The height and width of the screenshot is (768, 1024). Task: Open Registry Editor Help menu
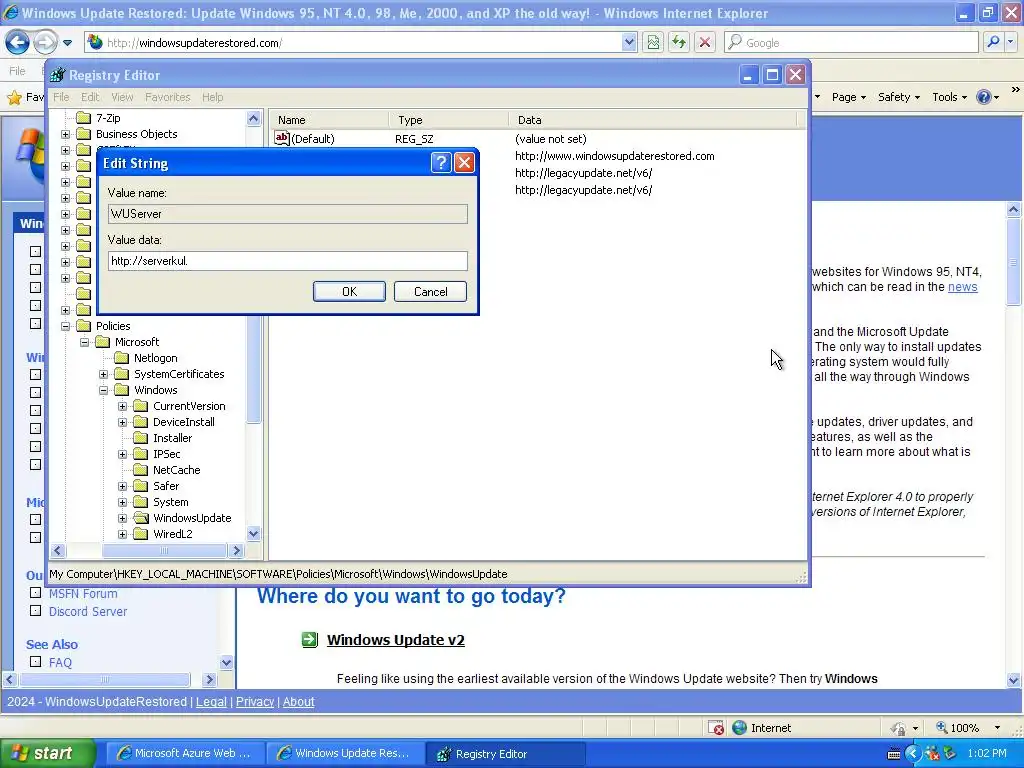click(212, 97)
